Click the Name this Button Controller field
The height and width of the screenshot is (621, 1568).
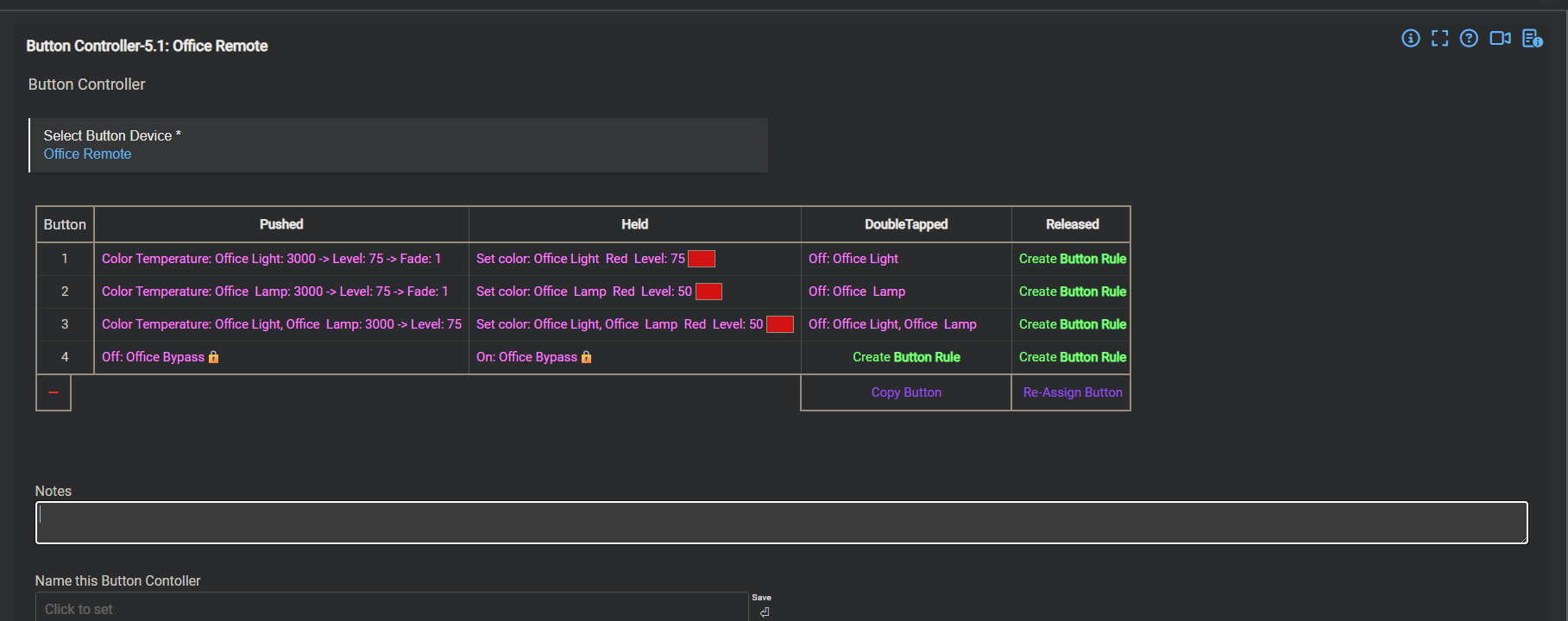pyautogui.click(x=392, y=609)
